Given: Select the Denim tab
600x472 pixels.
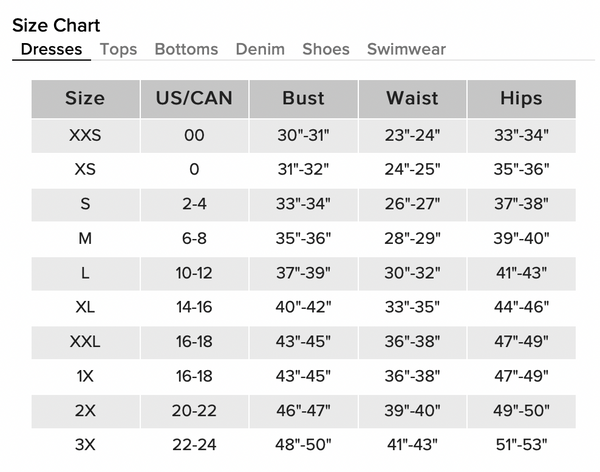Looking at the screenshot, I should [260, 49].
